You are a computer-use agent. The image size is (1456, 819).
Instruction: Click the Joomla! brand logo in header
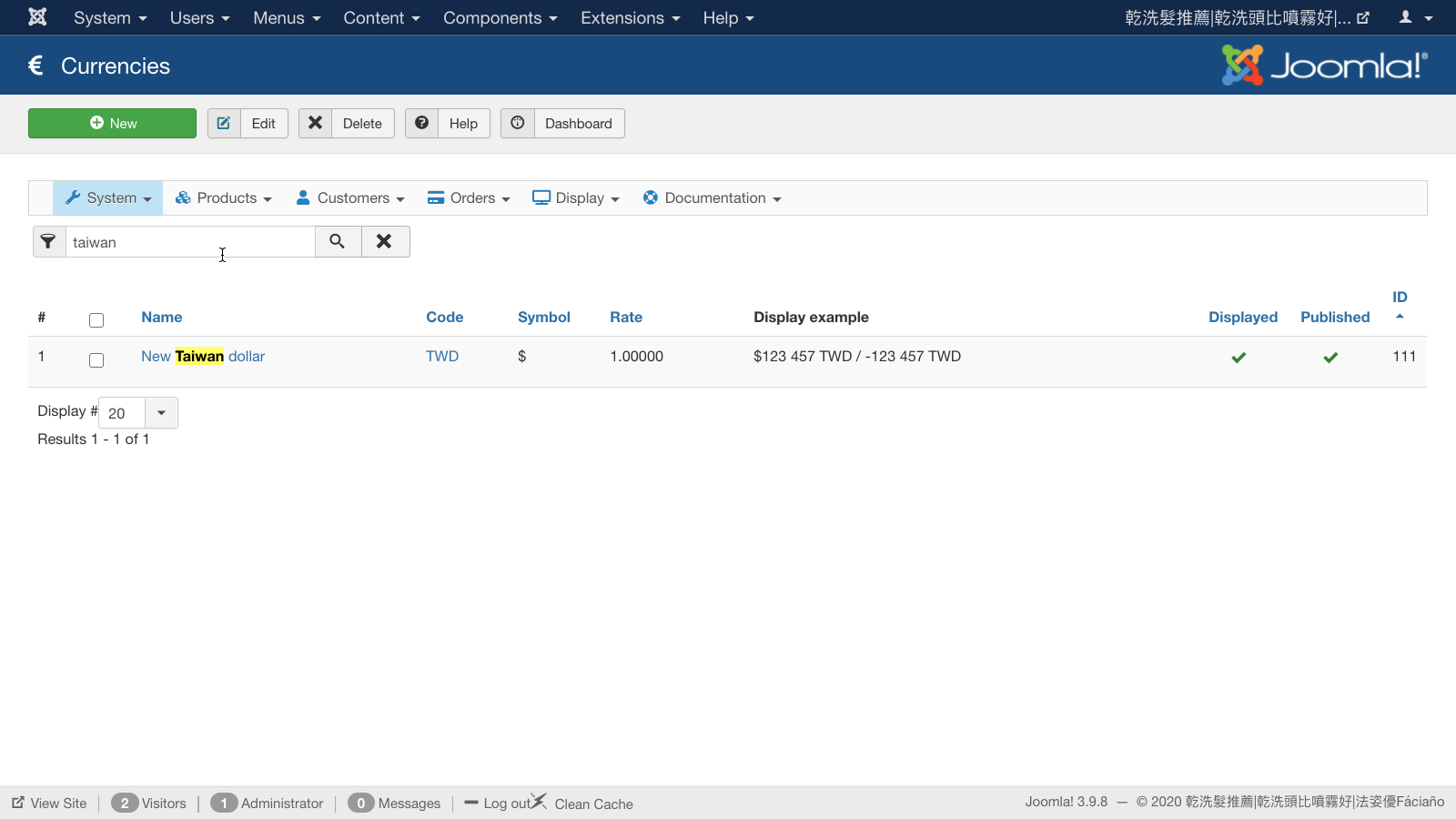click(1325, 66)
